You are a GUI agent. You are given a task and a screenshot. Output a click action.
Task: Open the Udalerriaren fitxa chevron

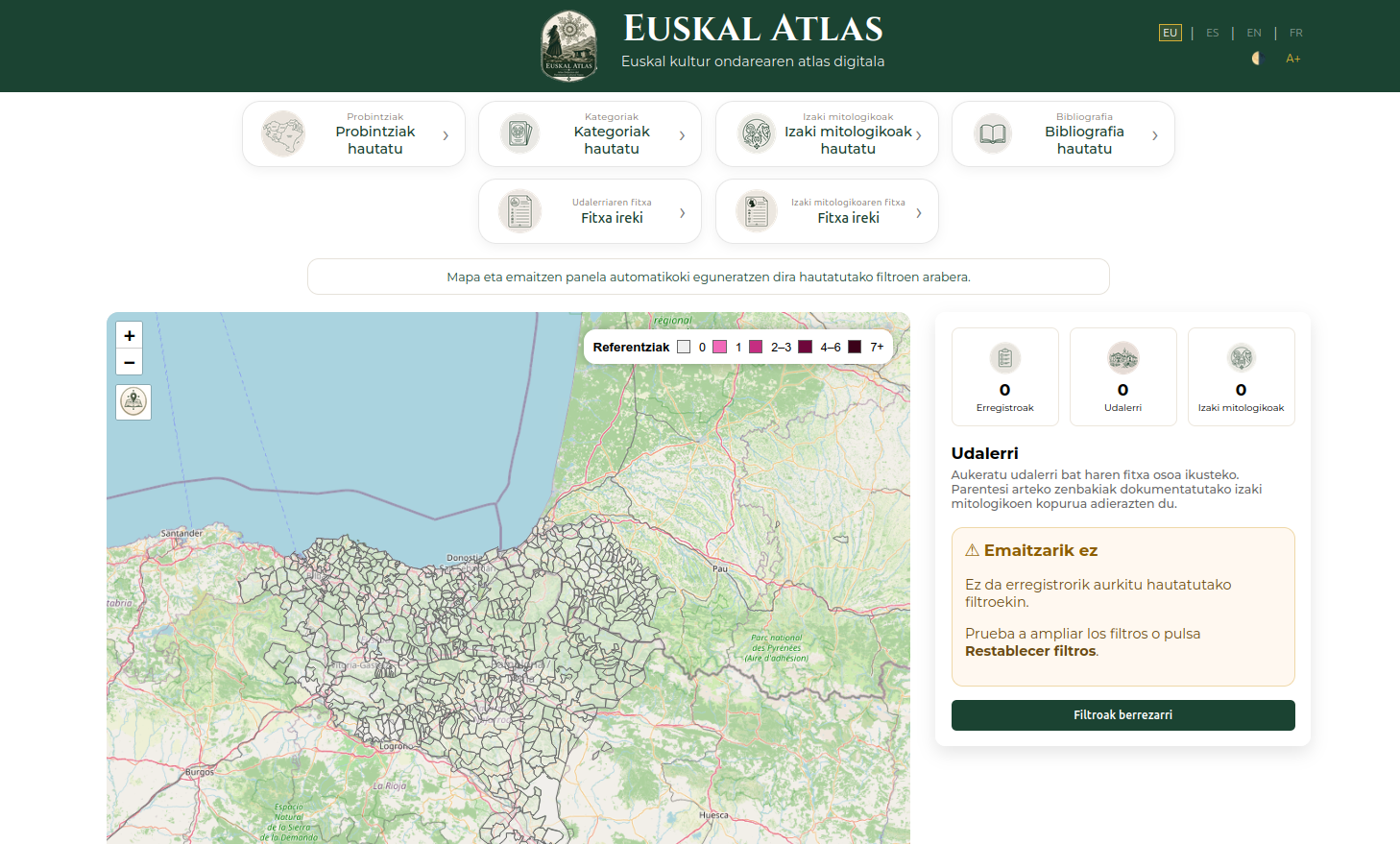pyautogui.click(x=682, y=213)
